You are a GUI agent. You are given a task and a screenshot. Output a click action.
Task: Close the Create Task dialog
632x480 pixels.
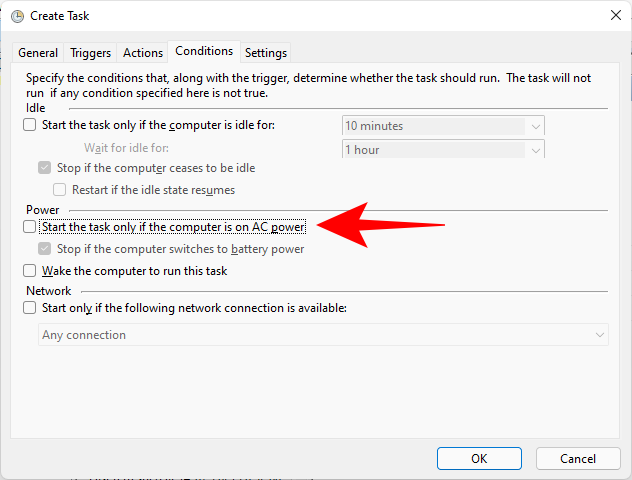(x=613, y=15)
